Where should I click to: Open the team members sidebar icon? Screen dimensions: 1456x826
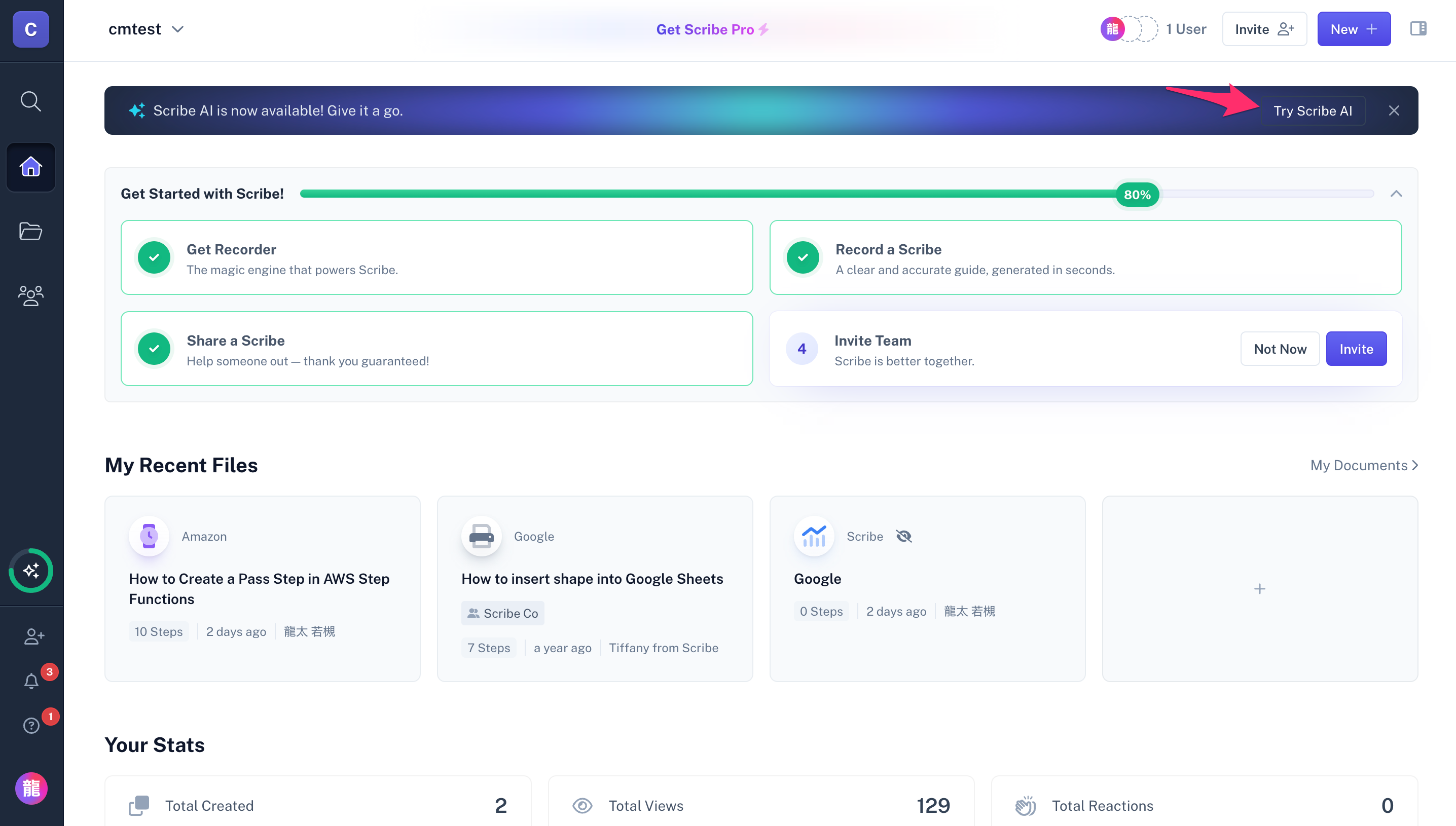pyautogui.click(x=30, y=295)
